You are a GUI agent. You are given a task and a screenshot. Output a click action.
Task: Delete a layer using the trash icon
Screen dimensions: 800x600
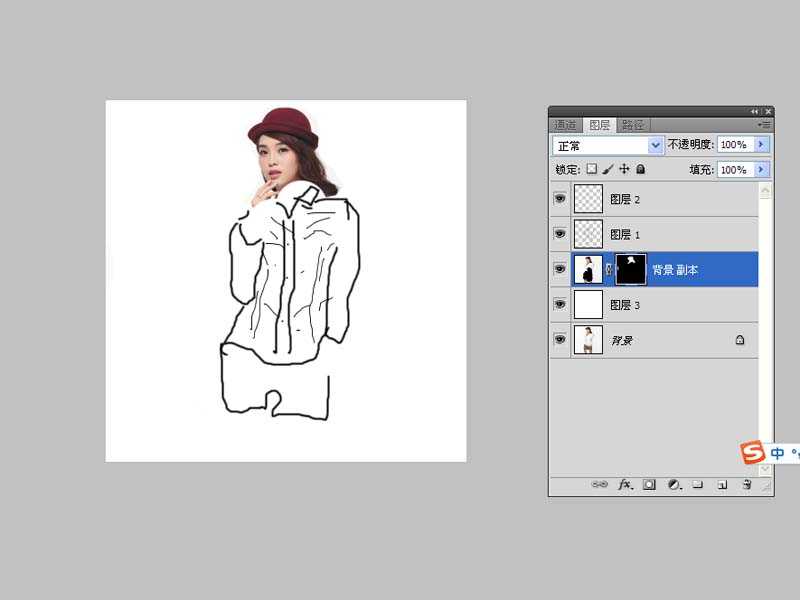pyautogui.click(x=746, y=484)
